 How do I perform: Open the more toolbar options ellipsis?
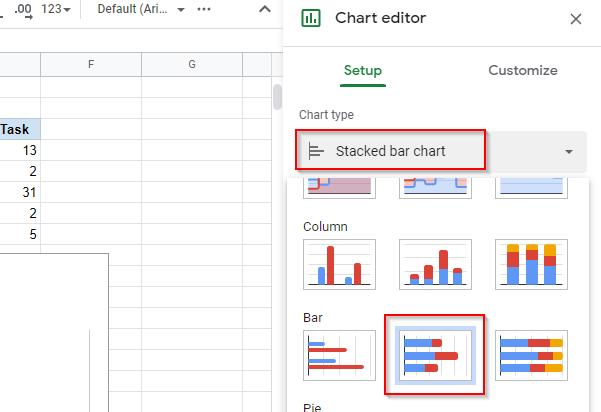[205, 9]
